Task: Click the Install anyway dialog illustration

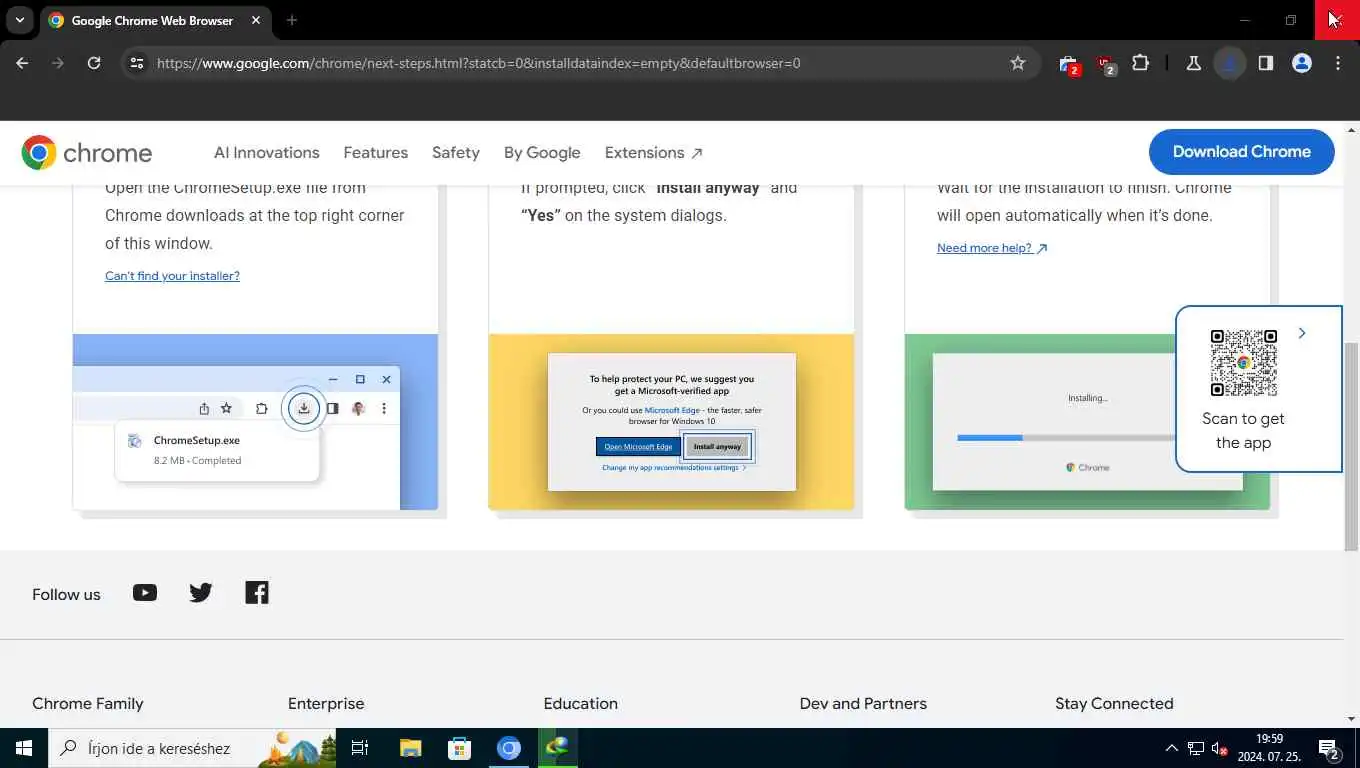Action: 671,422
